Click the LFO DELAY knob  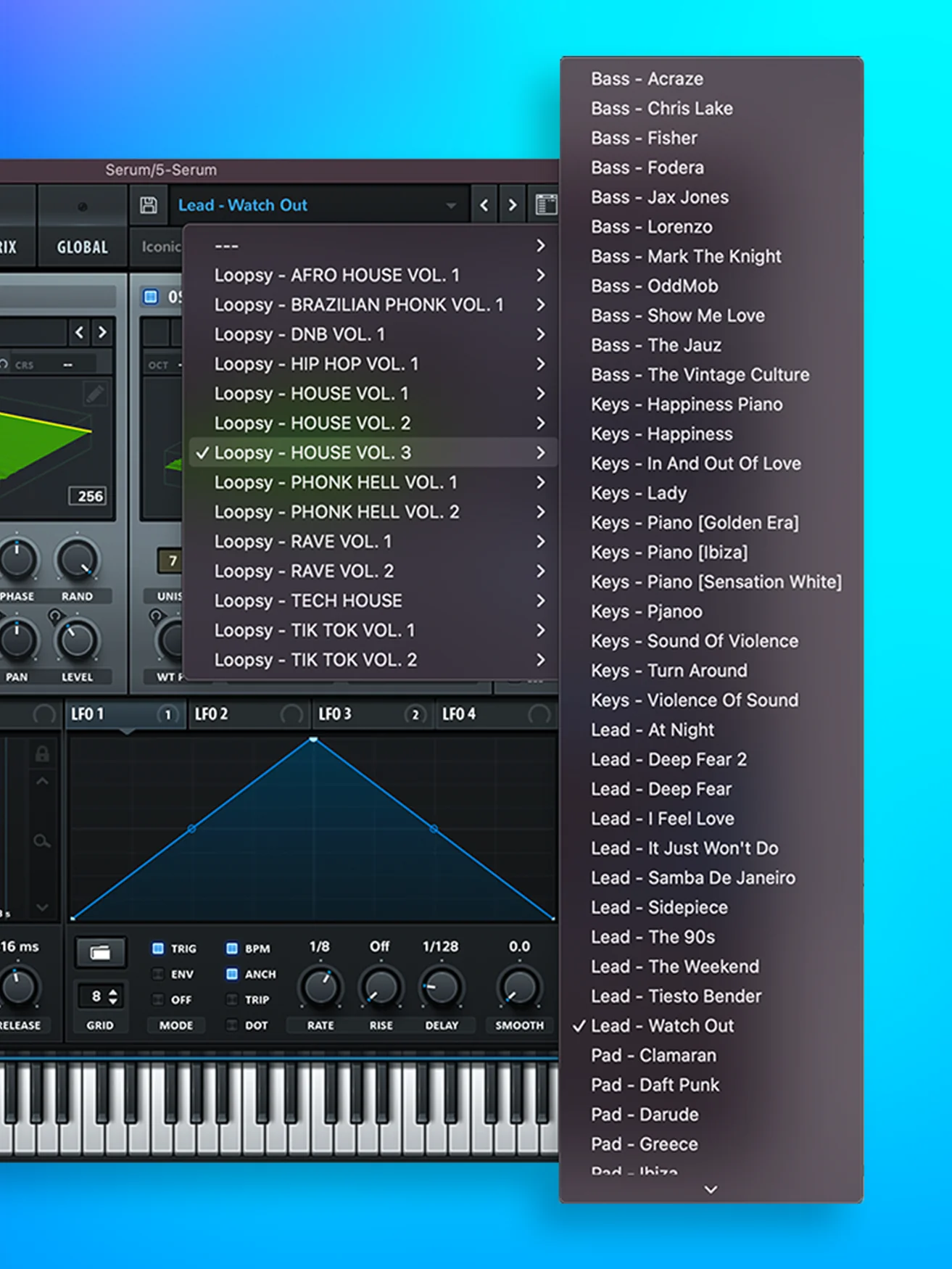442,987
